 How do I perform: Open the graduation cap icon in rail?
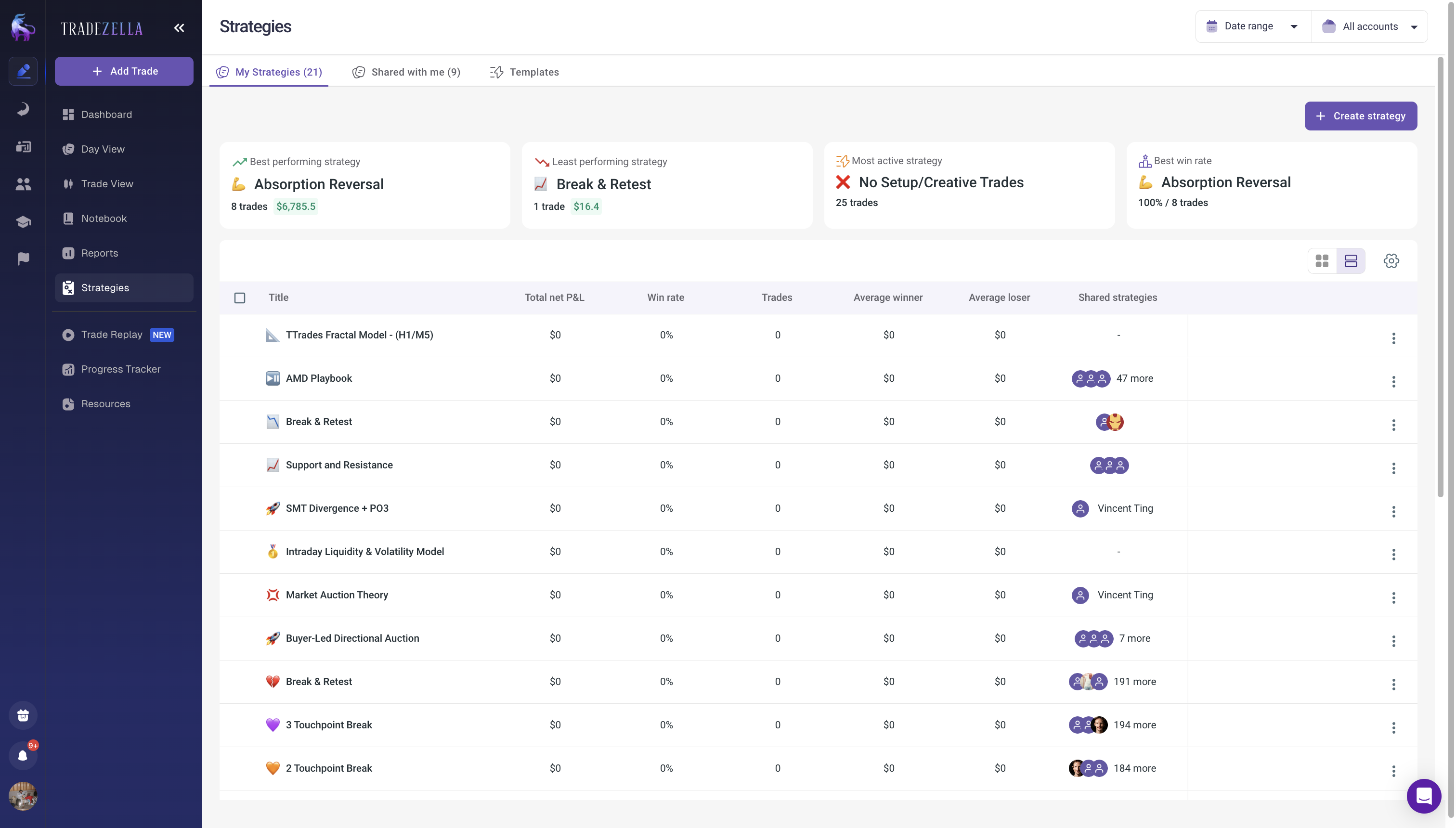(x=23, y=222)
